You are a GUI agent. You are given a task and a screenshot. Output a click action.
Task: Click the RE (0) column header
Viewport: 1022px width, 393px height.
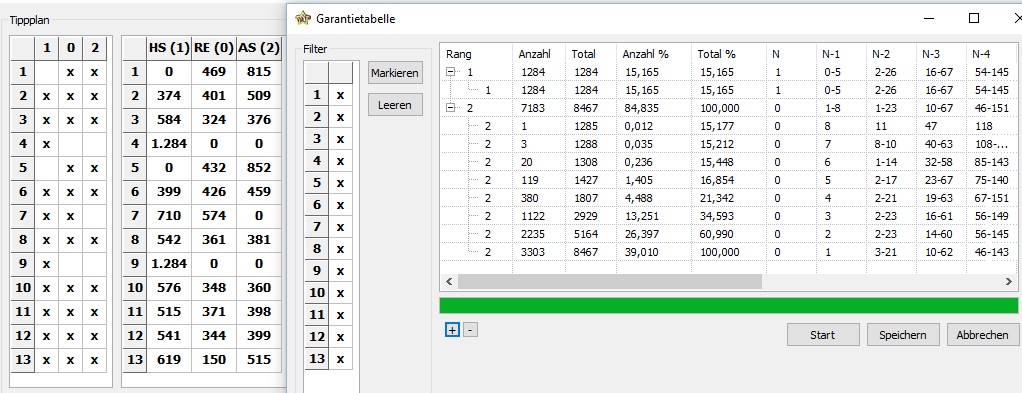[213, 48]
